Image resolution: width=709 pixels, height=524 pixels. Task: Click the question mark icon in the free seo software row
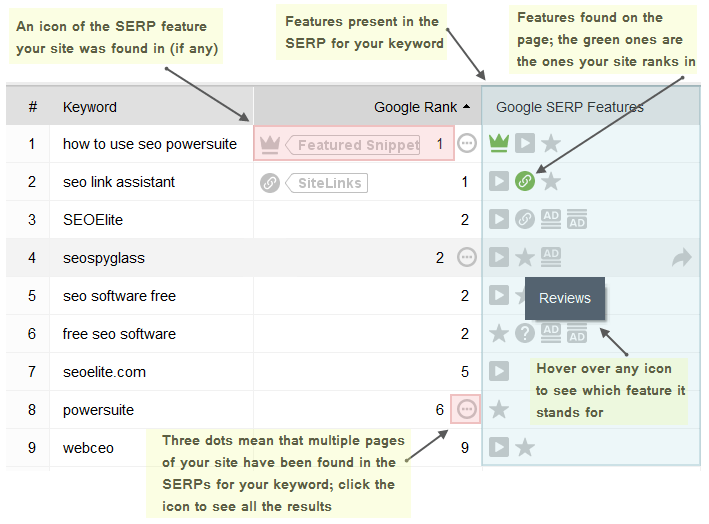pos(525,333)
